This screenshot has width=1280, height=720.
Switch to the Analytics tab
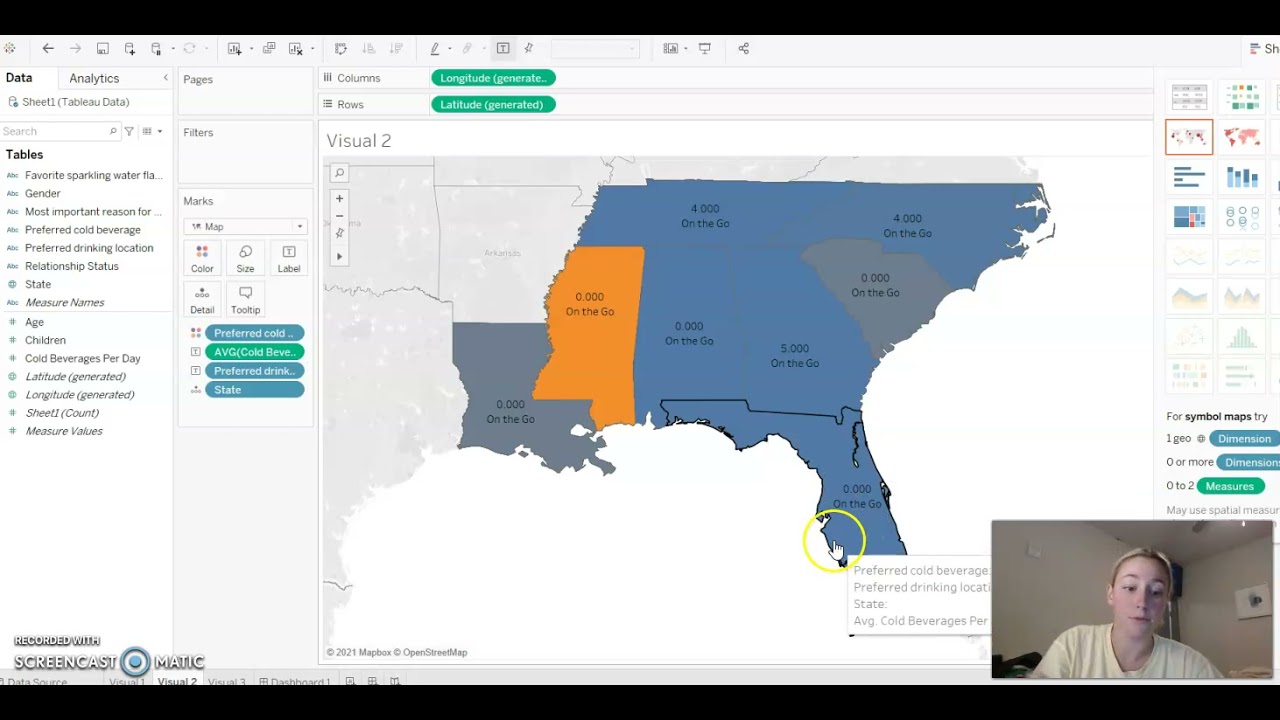point(94,78)
